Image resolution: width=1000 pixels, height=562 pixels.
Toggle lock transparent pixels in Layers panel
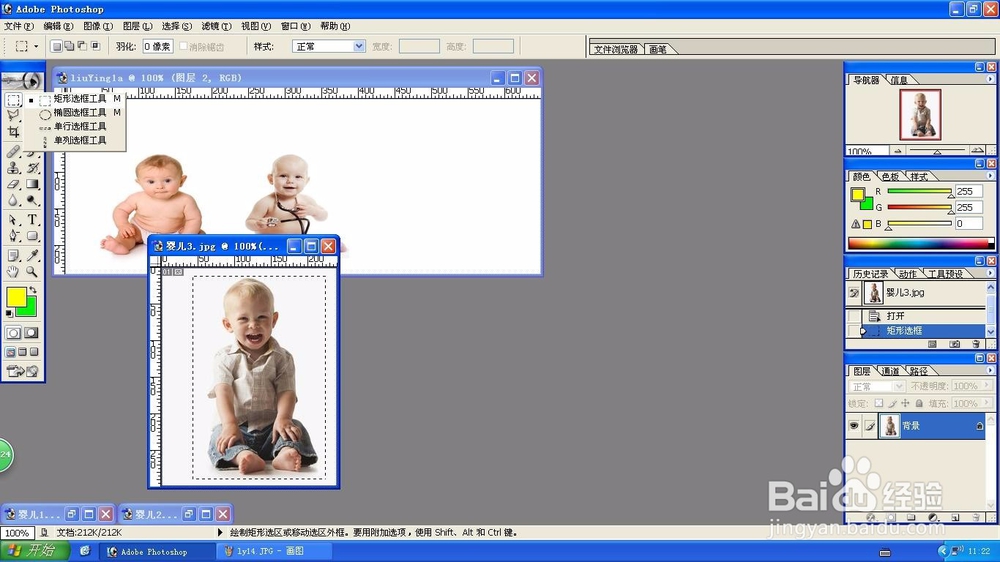tap(879, 403)
